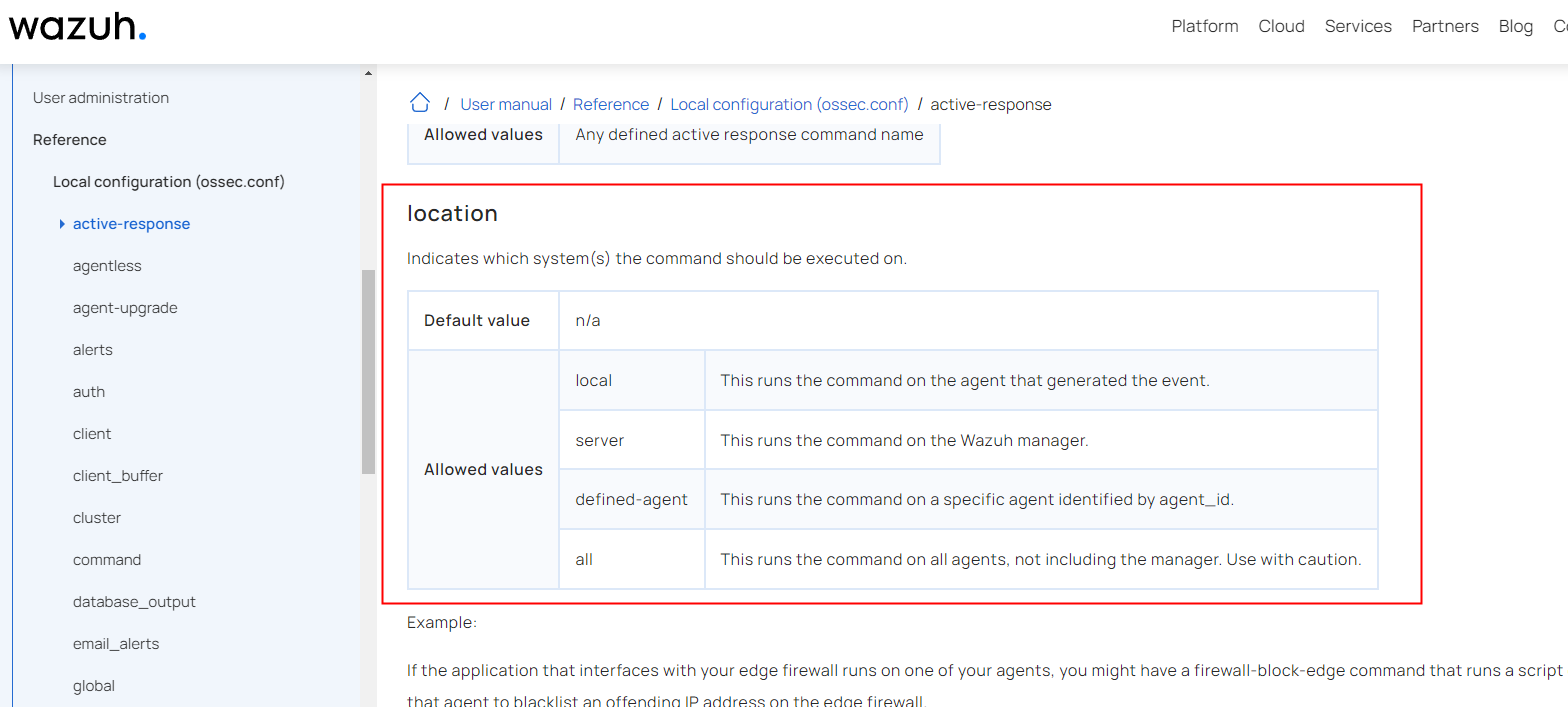Click 'server' allowed value cell
Image resolution: width=1568 pixels, height=707 pixels.
[632, 440]
